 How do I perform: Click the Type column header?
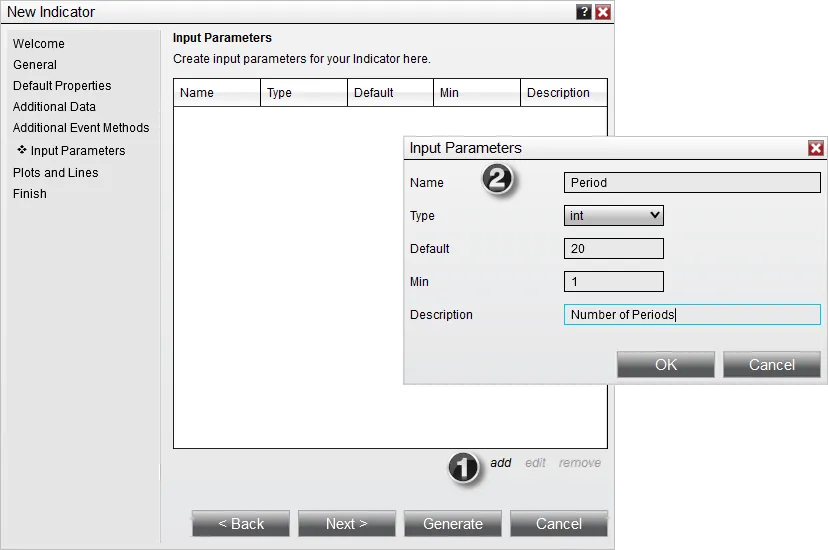tap(304, 93)
